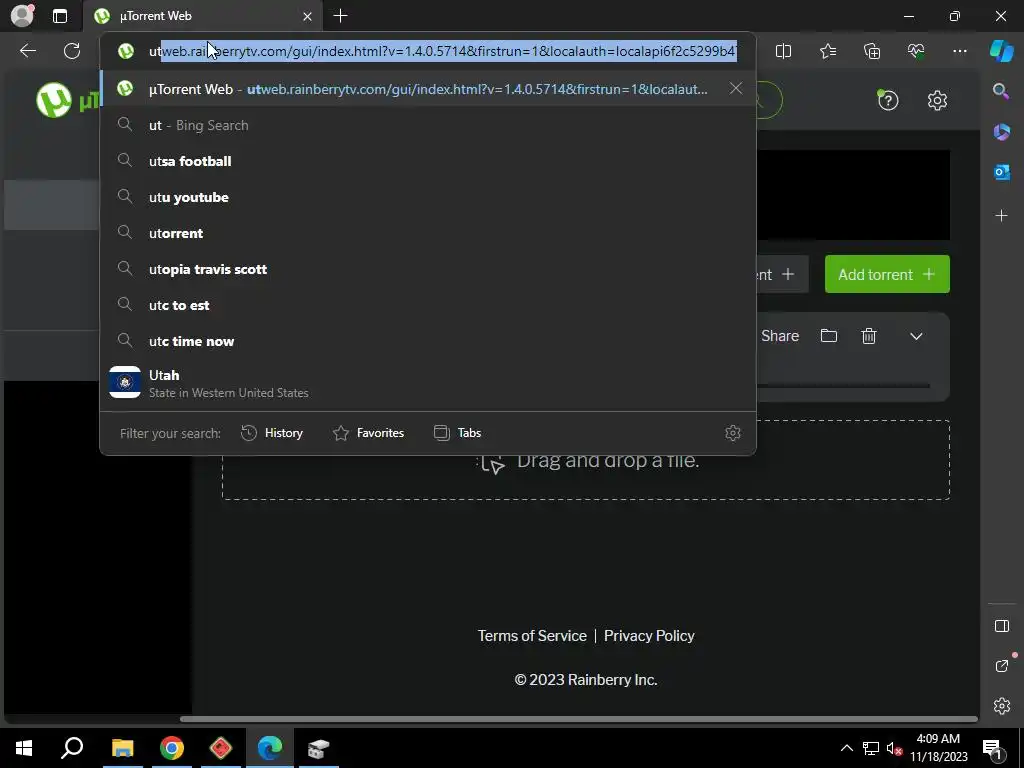Open µTorrent help question mark icon
Screen dimensions: 1024x768
888,101
